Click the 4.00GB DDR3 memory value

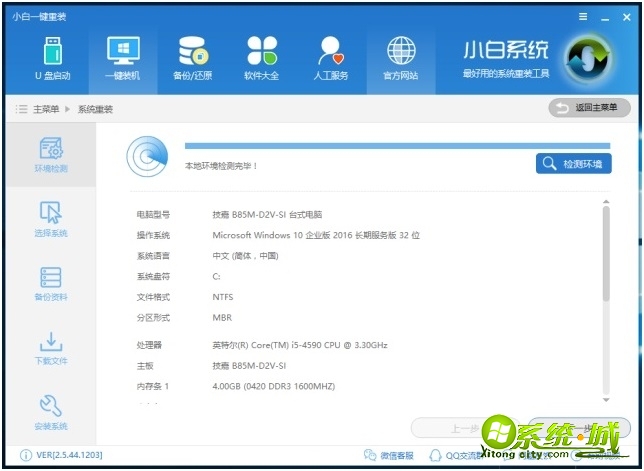click(x=274, y=386)
